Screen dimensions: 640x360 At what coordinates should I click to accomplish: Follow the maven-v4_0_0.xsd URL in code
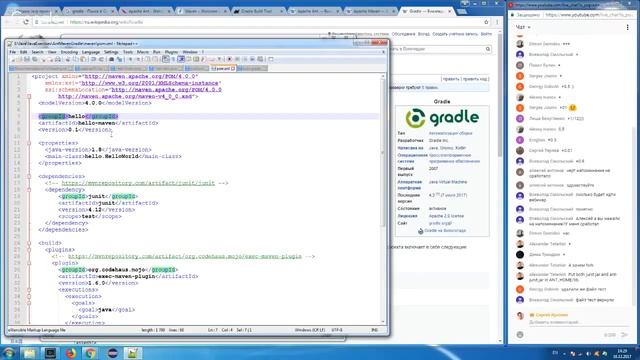125,96
